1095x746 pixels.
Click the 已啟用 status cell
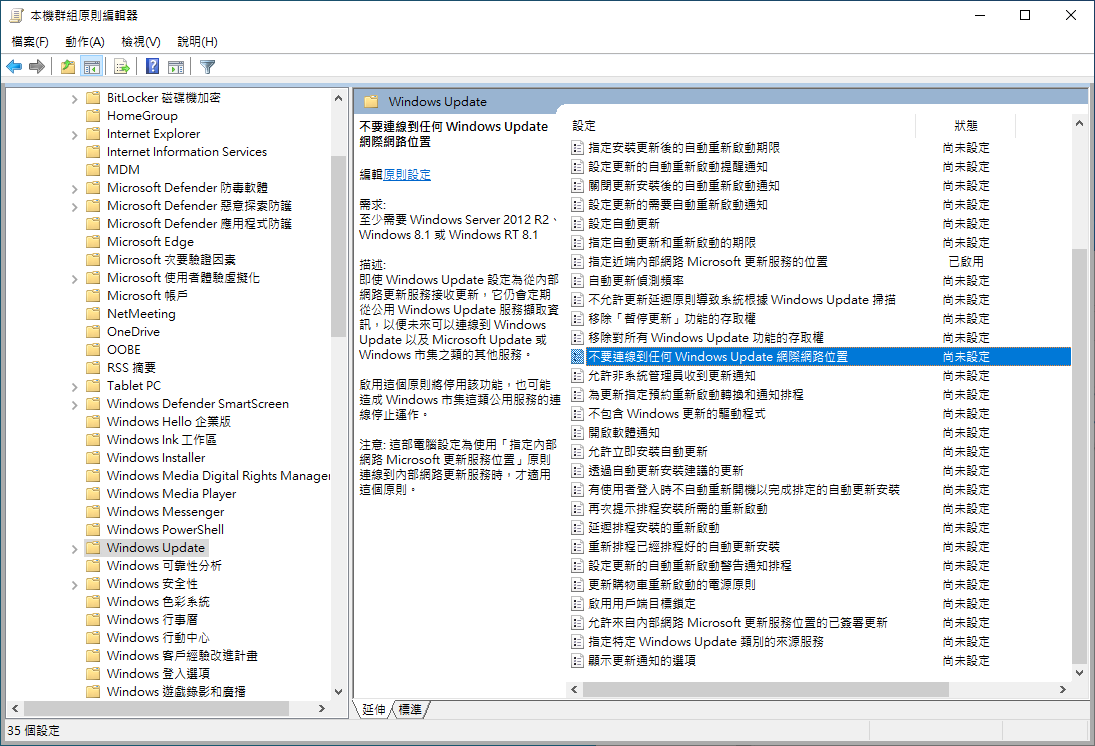[x=966, y=261]
